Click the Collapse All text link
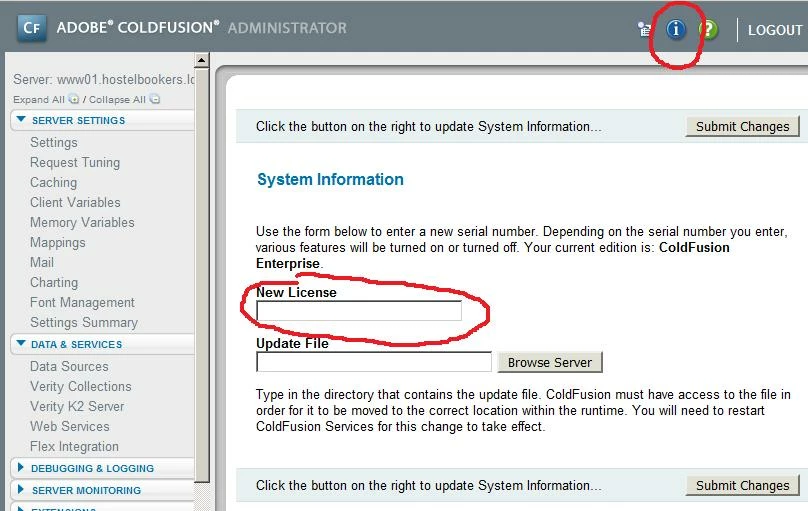808x511 pixels. coord(117,99)
